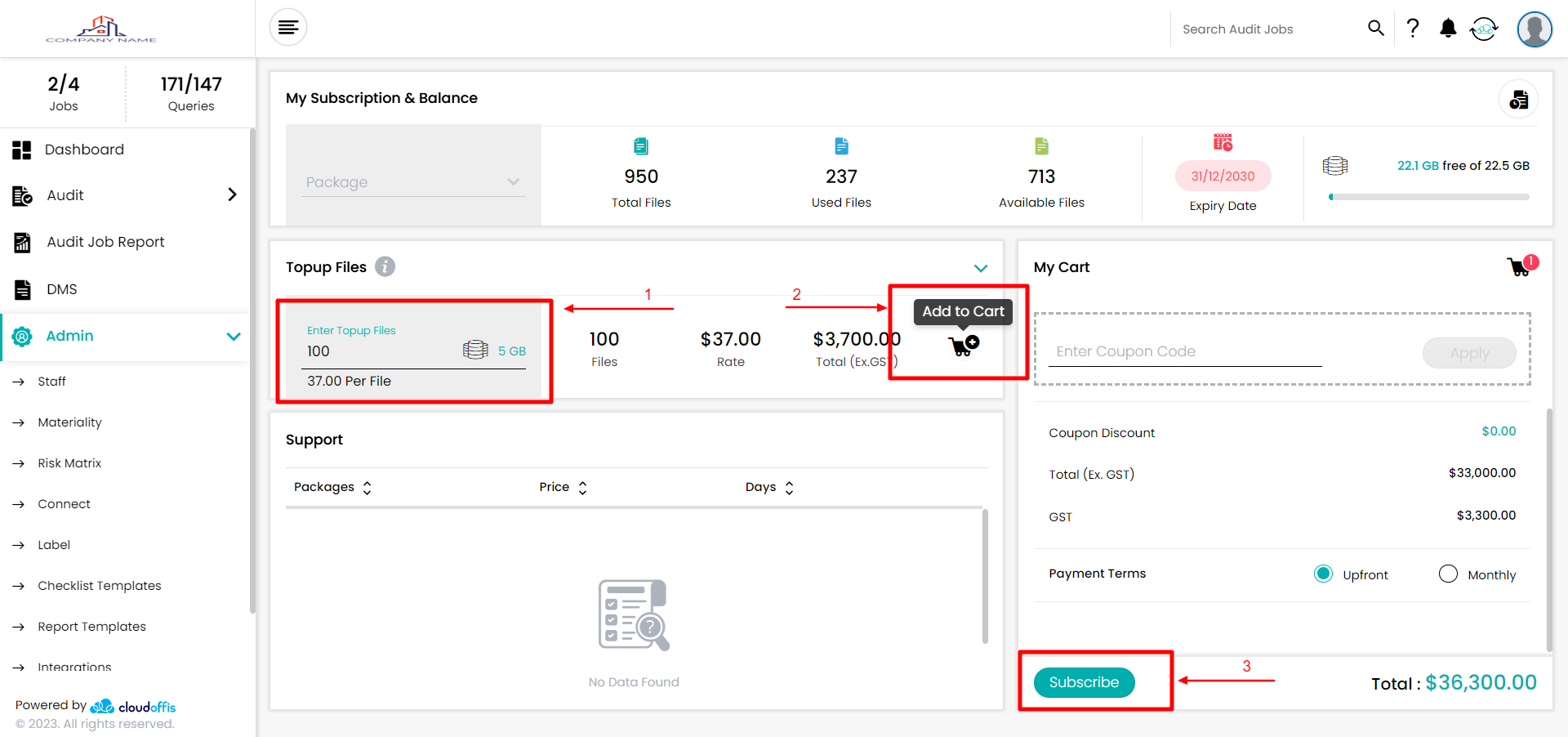Collapse the Topup Files panel chevron
This screenshot has height=737, width=1568.
(981, 268)
